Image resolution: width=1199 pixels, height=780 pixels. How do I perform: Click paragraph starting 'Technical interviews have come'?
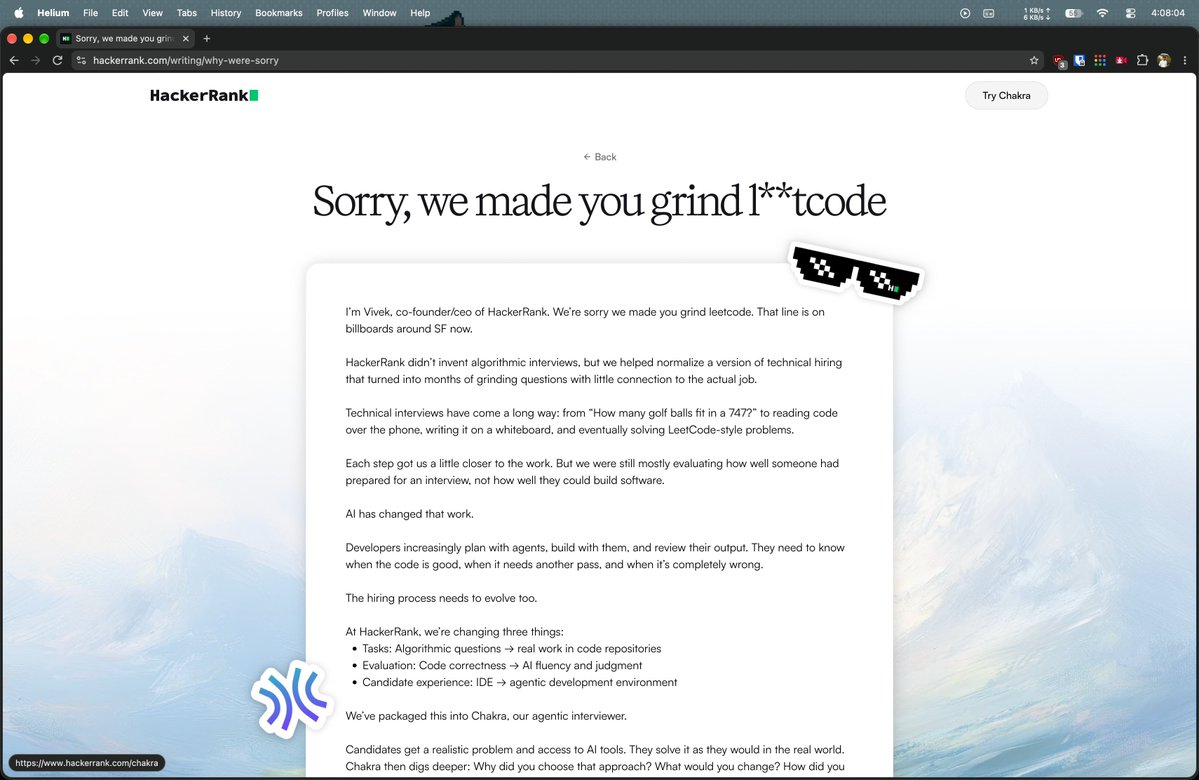pyautogui.click(x=591, y=421)
